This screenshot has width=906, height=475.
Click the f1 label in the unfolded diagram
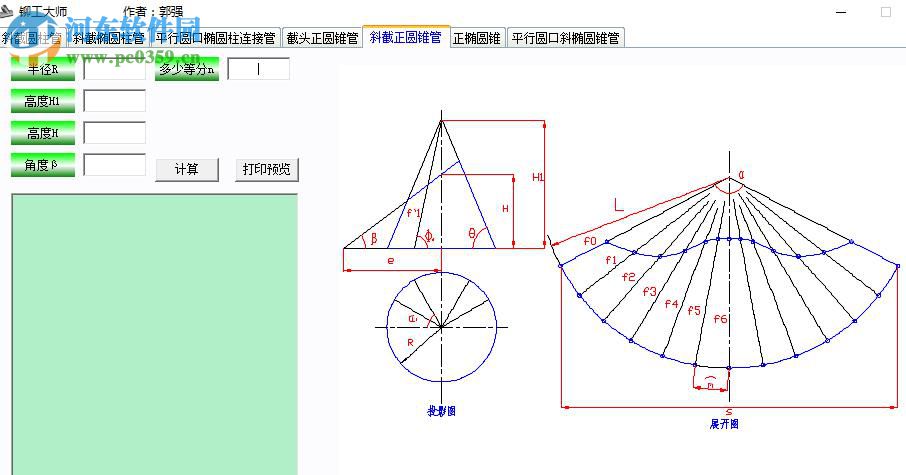coord(611,260)
